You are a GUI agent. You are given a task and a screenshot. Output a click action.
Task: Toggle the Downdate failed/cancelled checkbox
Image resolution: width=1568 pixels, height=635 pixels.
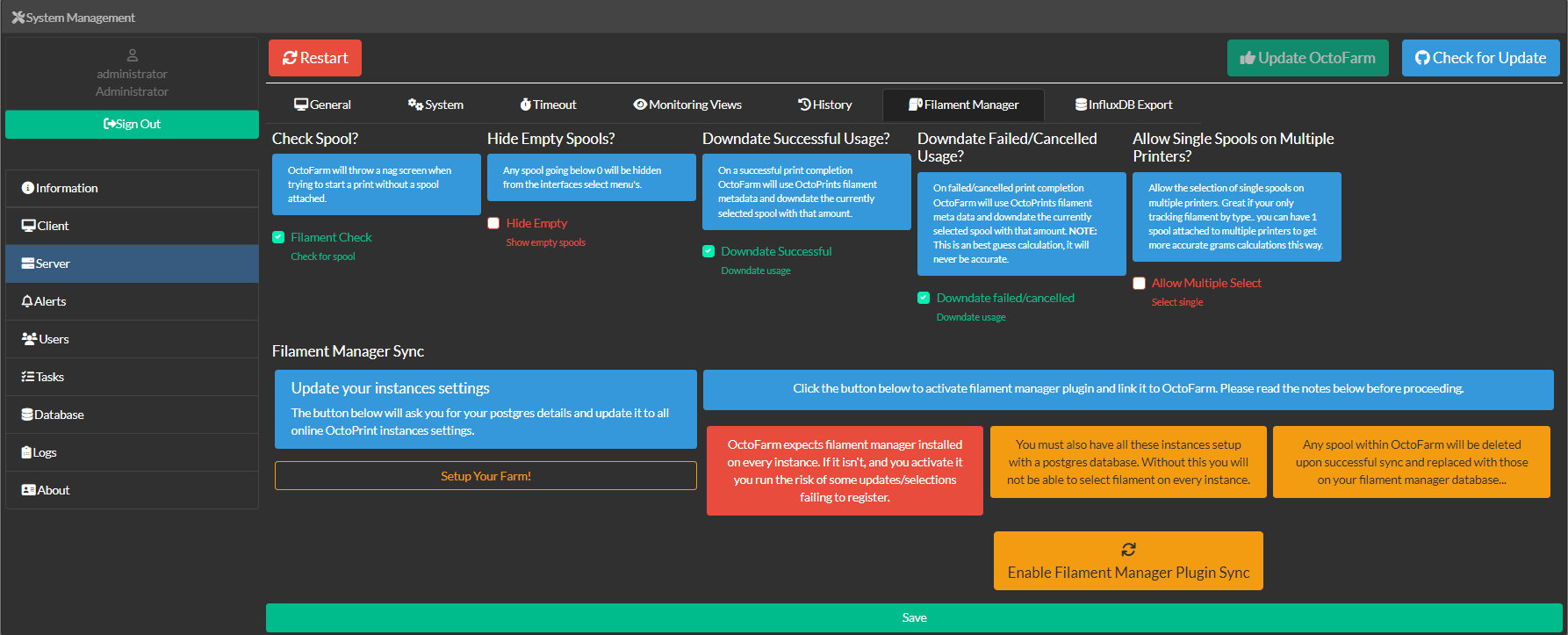(924, 298)
